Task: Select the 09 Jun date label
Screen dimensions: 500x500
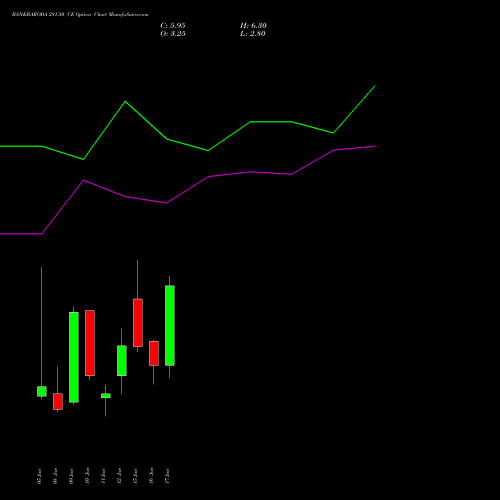Action: pyautogui.click(x=71, y=476)
